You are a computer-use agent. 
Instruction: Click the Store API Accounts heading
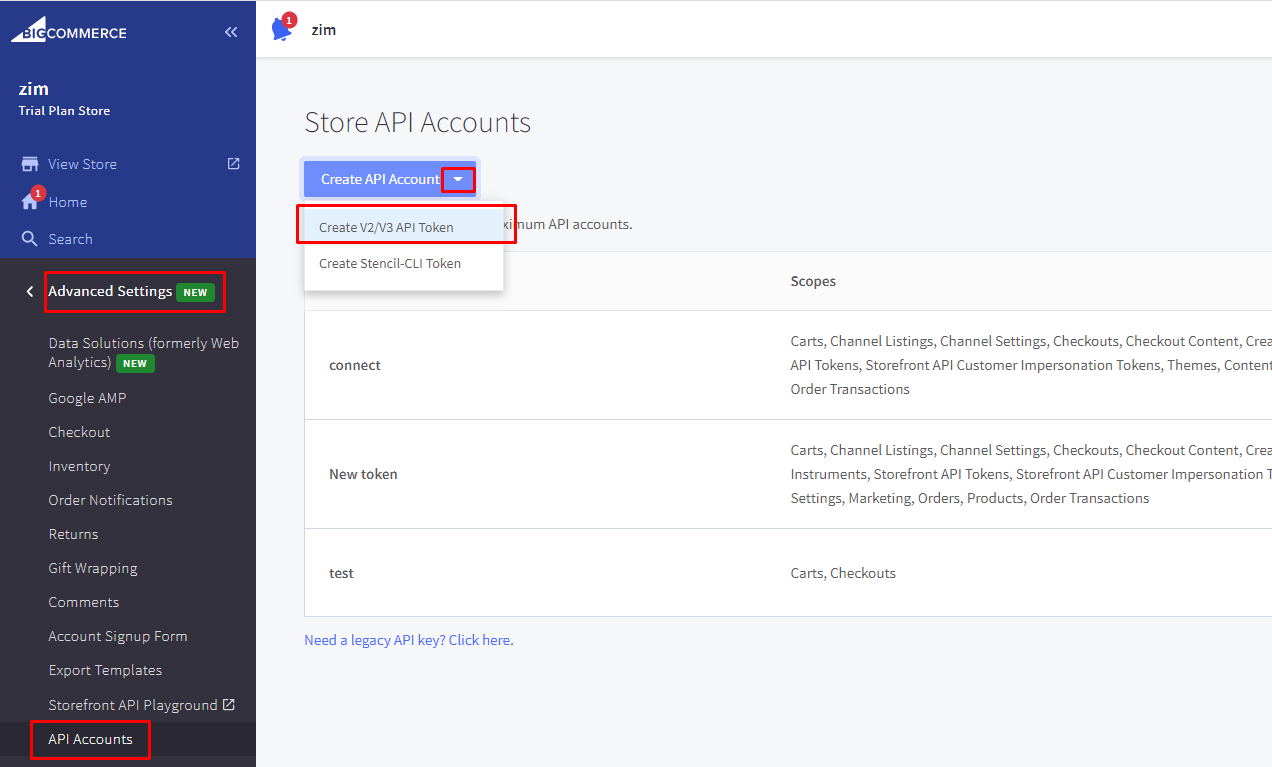(x=418, y=123)
